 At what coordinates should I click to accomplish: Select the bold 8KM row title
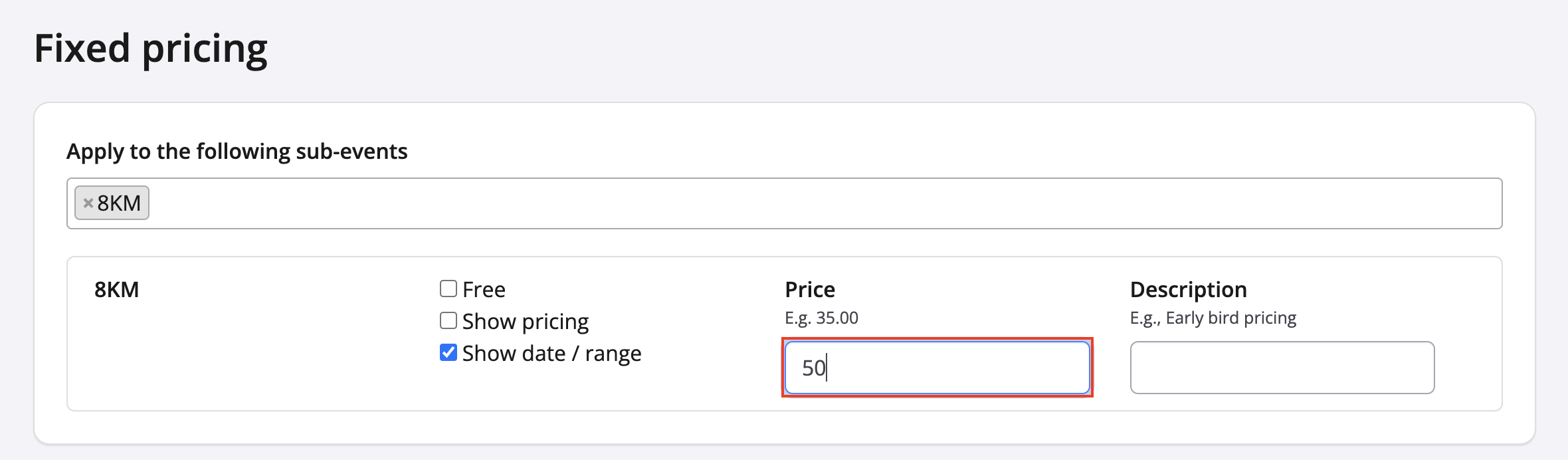point(116,290)
